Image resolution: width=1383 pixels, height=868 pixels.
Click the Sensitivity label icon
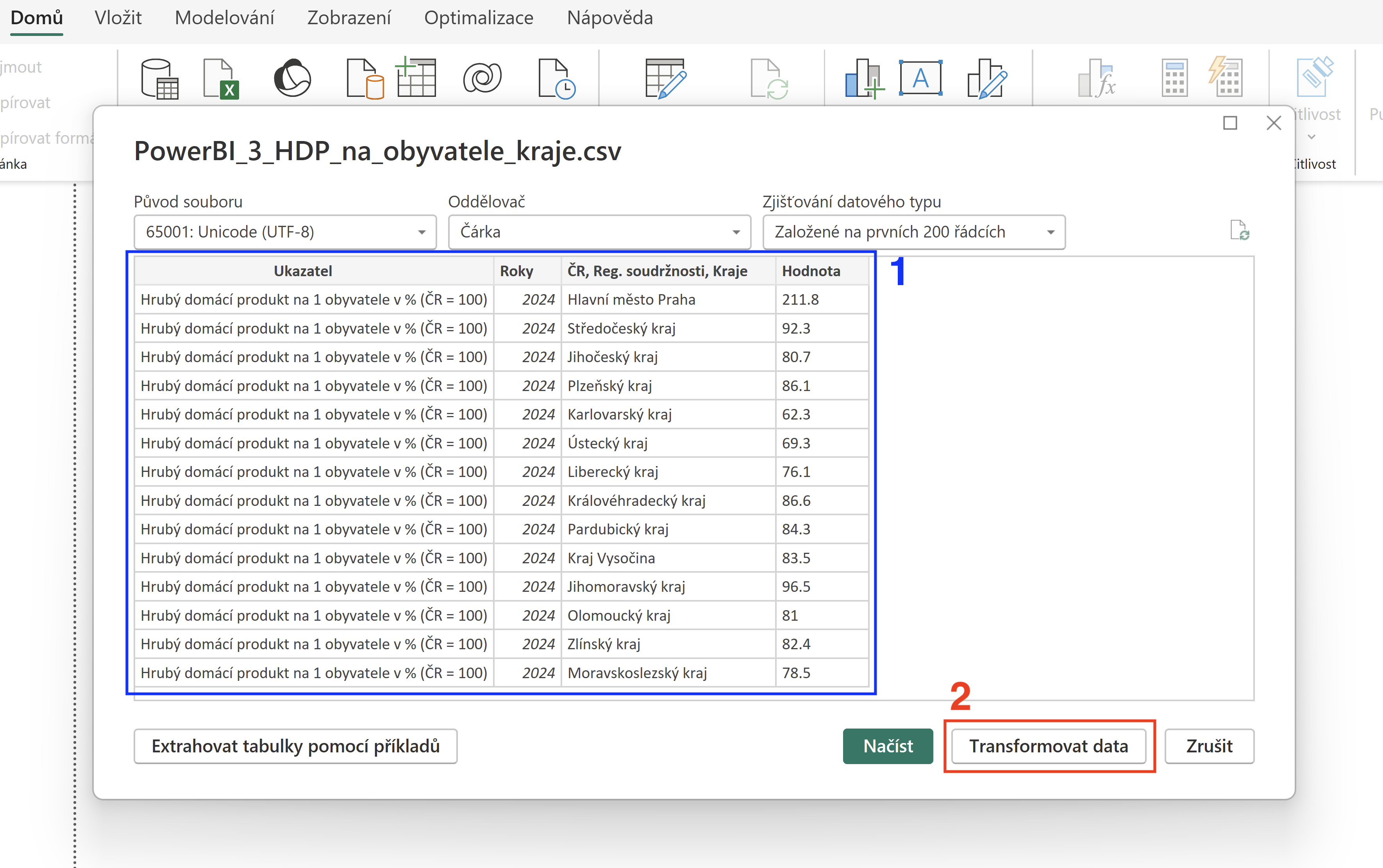(1315, 77)
